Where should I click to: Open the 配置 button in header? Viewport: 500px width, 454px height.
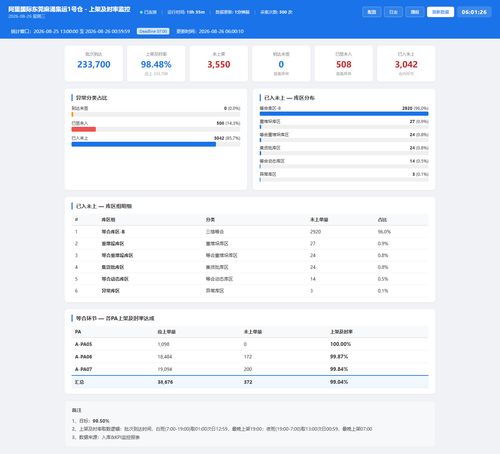[372, 12]
